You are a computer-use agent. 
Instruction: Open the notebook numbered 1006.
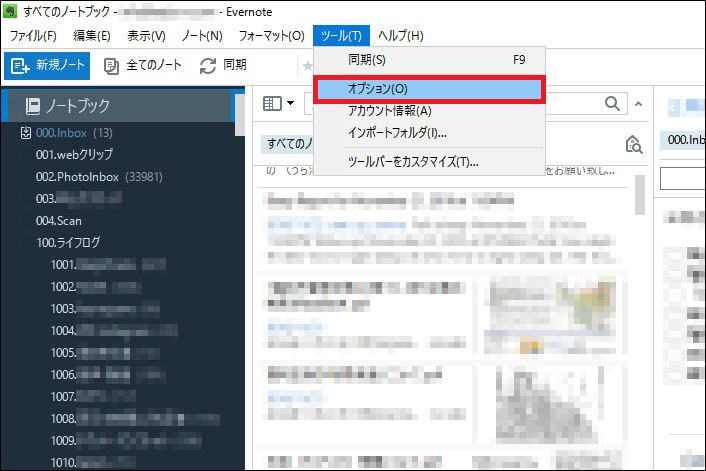pos(108,375)
